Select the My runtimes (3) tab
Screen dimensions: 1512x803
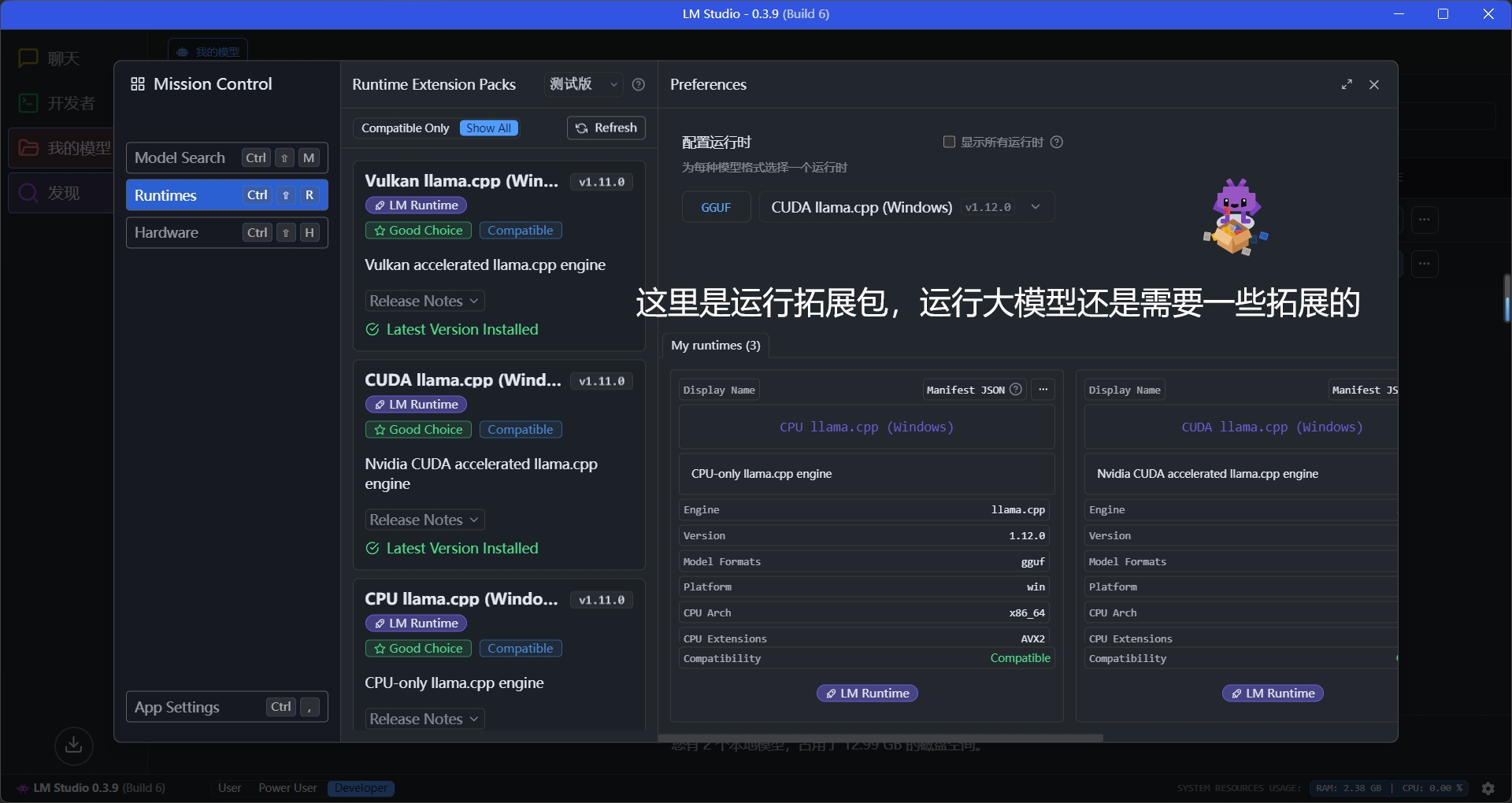click(716, 346)
